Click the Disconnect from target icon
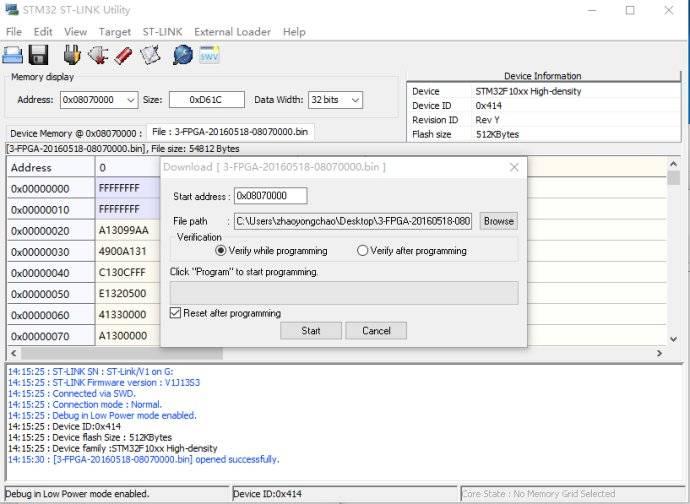690x504 pixels. pos(98,55)
